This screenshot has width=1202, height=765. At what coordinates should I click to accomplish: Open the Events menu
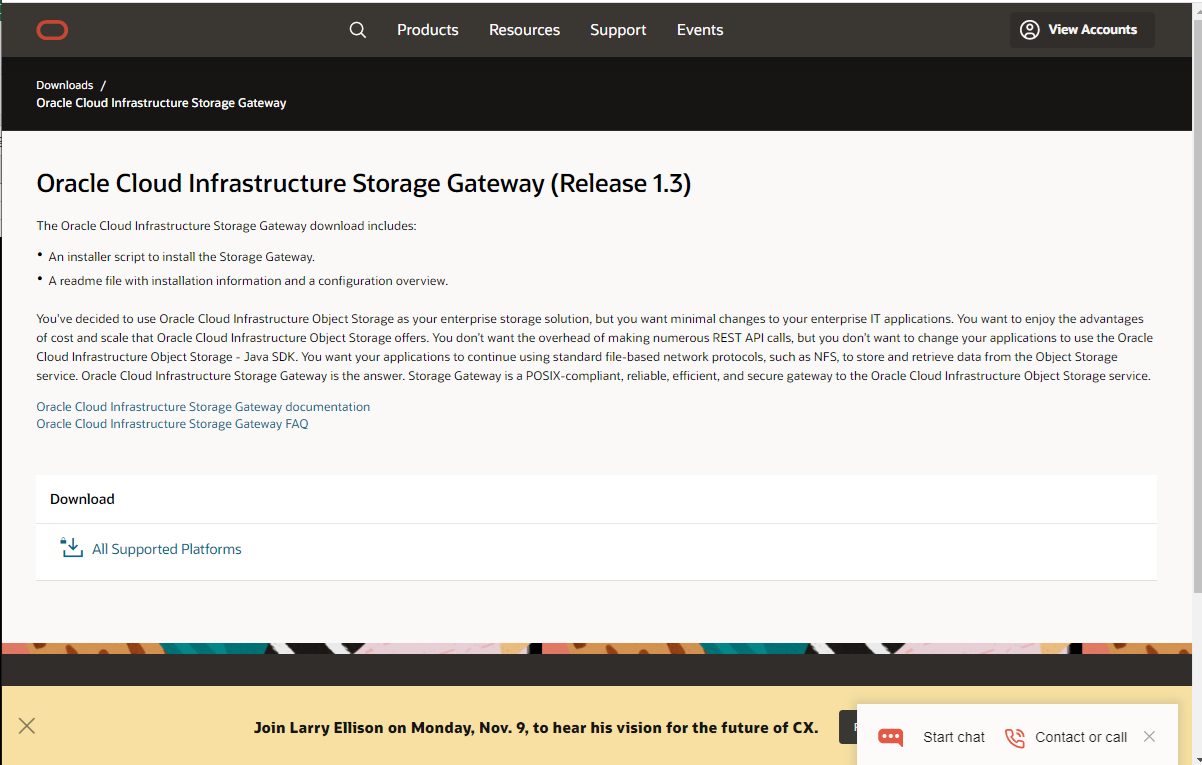pos(699,30)
